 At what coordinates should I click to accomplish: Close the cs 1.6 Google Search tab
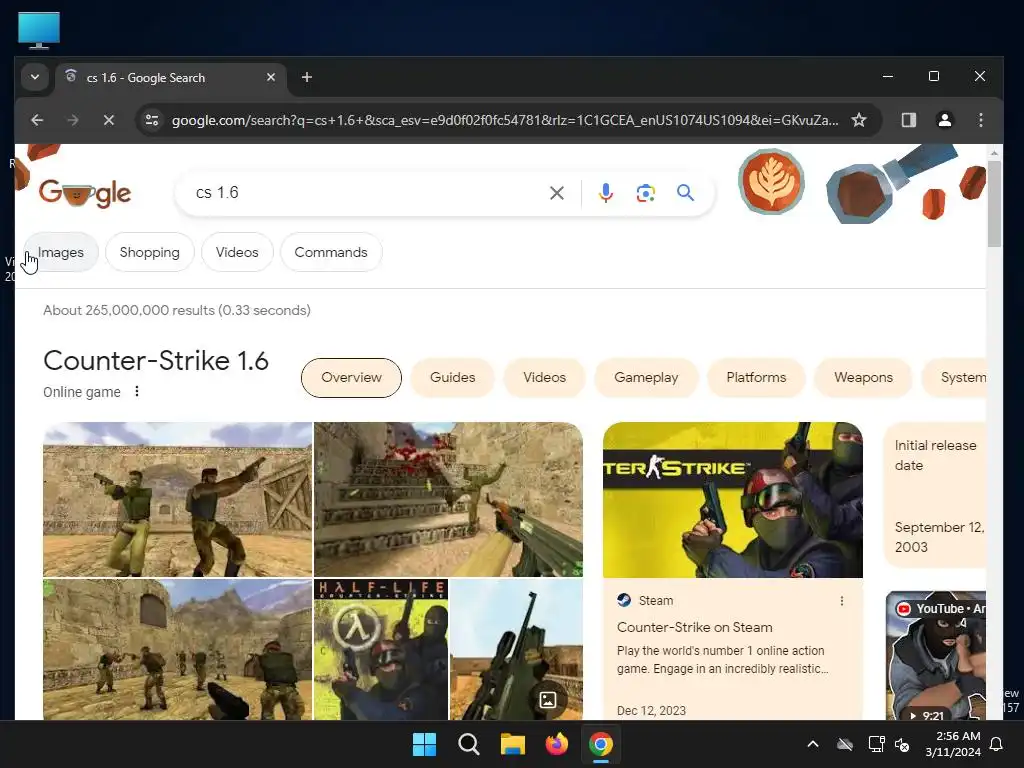tap(271, 77)
